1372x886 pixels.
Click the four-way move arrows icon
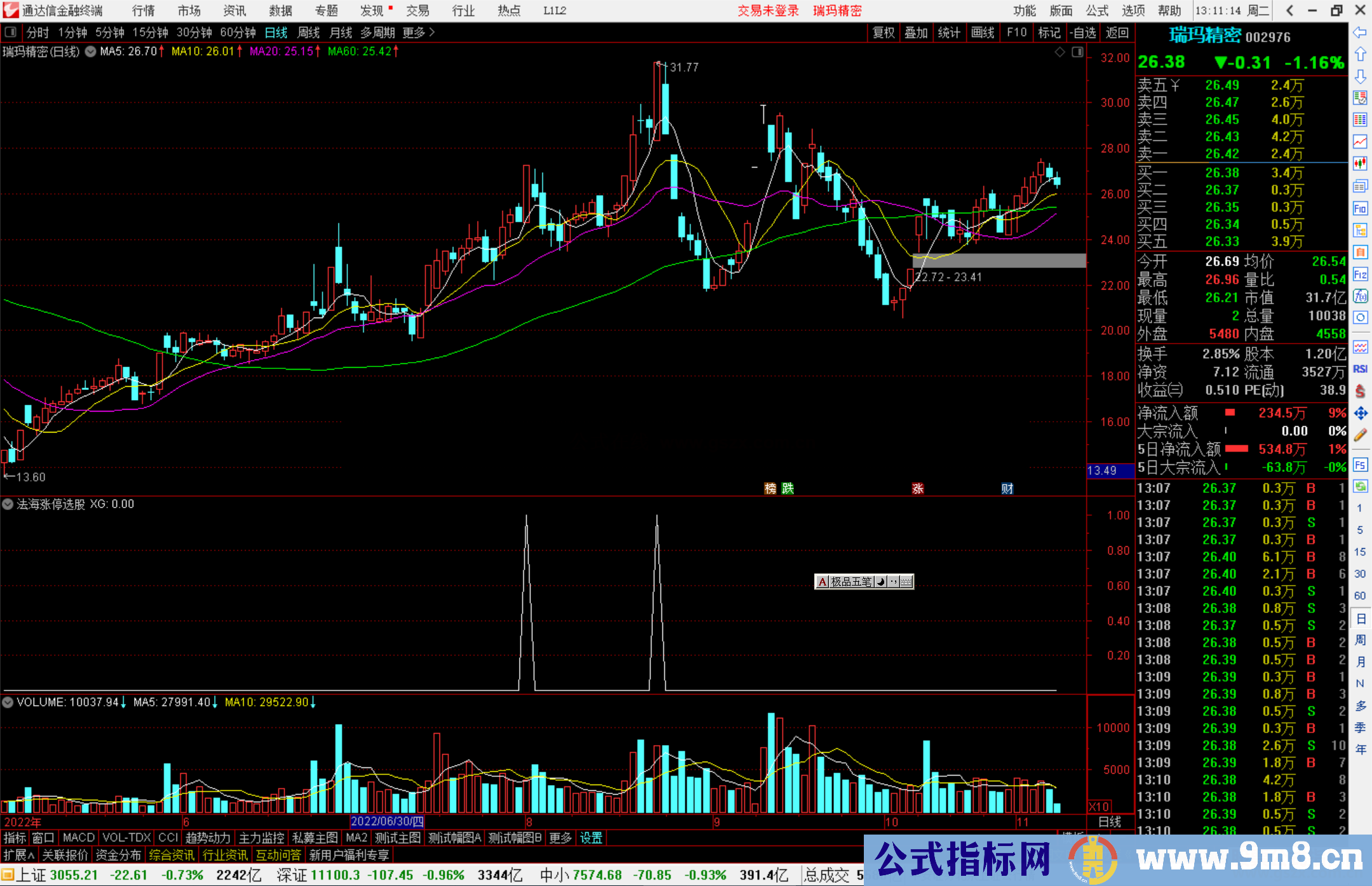tap(1360, 413)
